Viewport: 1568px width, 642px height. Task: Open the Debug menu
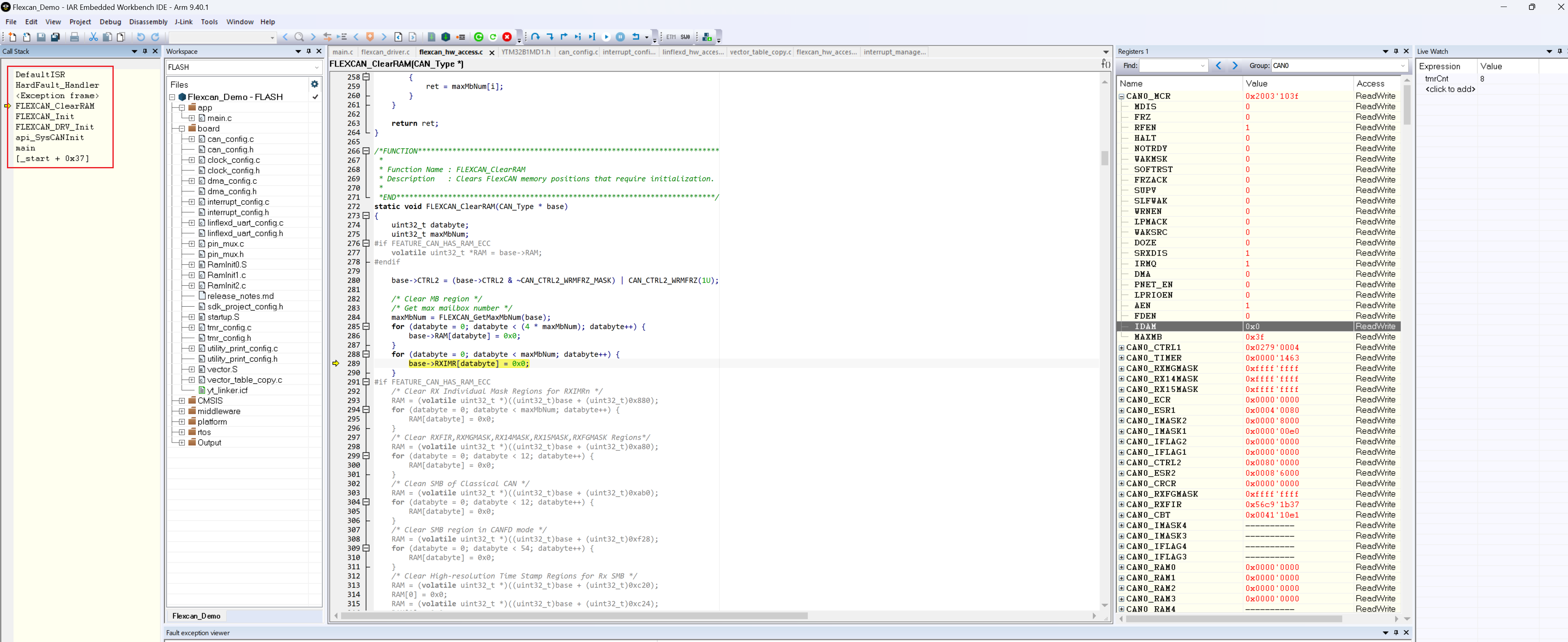[x=110, y=22]
